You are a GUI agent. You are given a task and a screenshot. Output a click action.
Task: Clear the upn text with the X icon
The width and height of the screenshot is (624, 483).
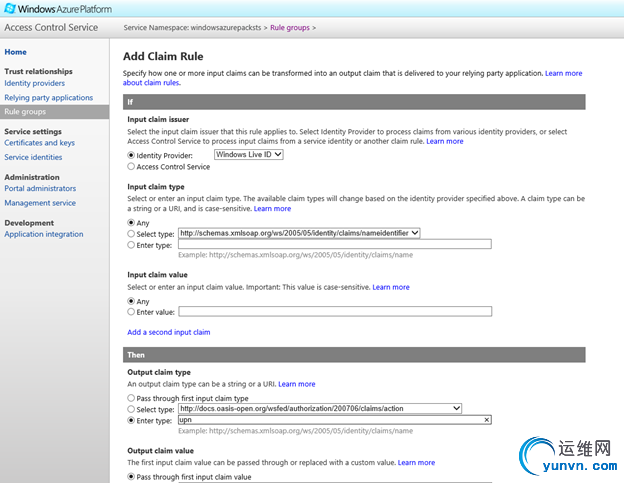coord(486,420)
